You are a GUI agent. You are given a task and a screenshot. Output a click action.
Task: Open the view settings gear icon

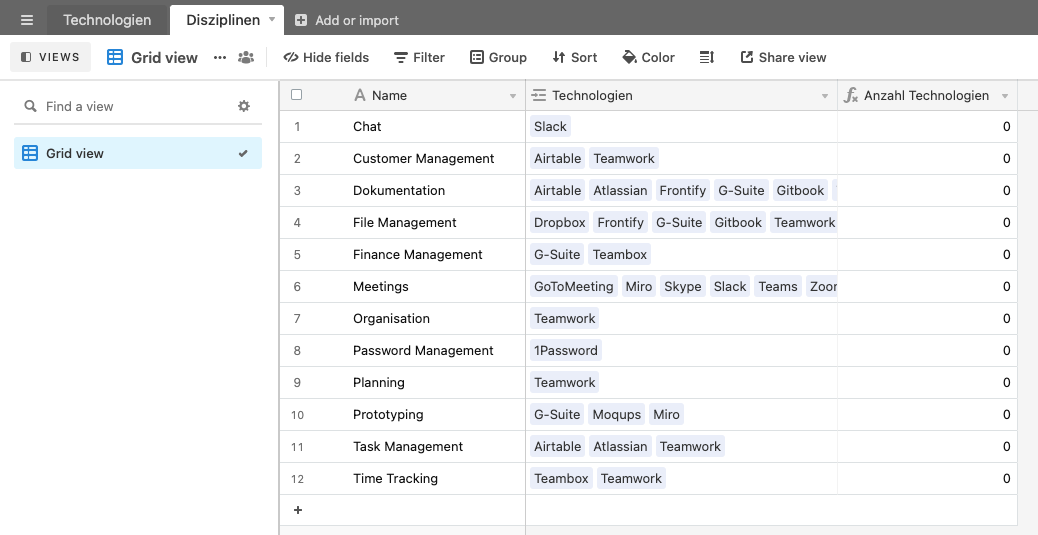pyautogui.click(x=244, y=106)
